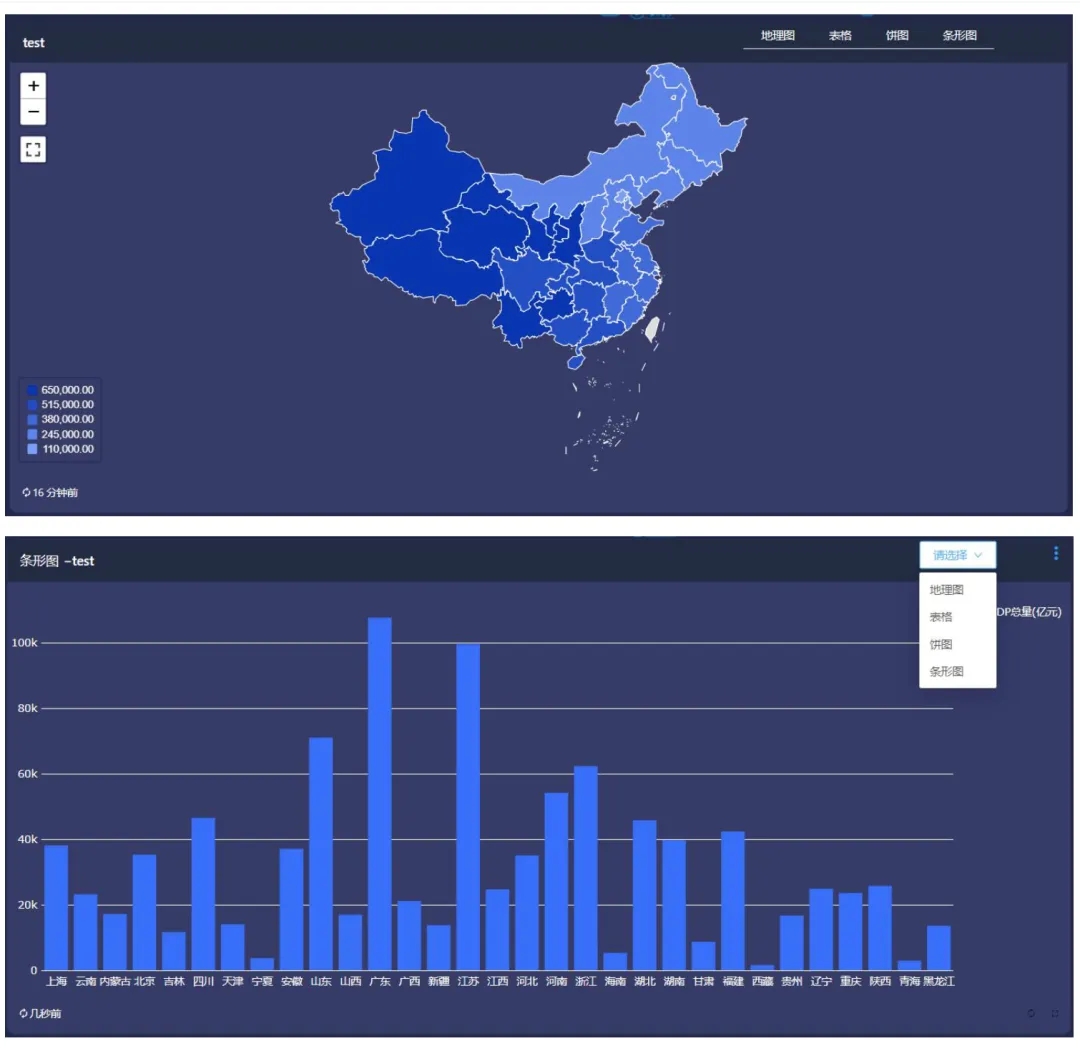Click the Hainan island on the map
The image size is (1080, 1051).
575,361
